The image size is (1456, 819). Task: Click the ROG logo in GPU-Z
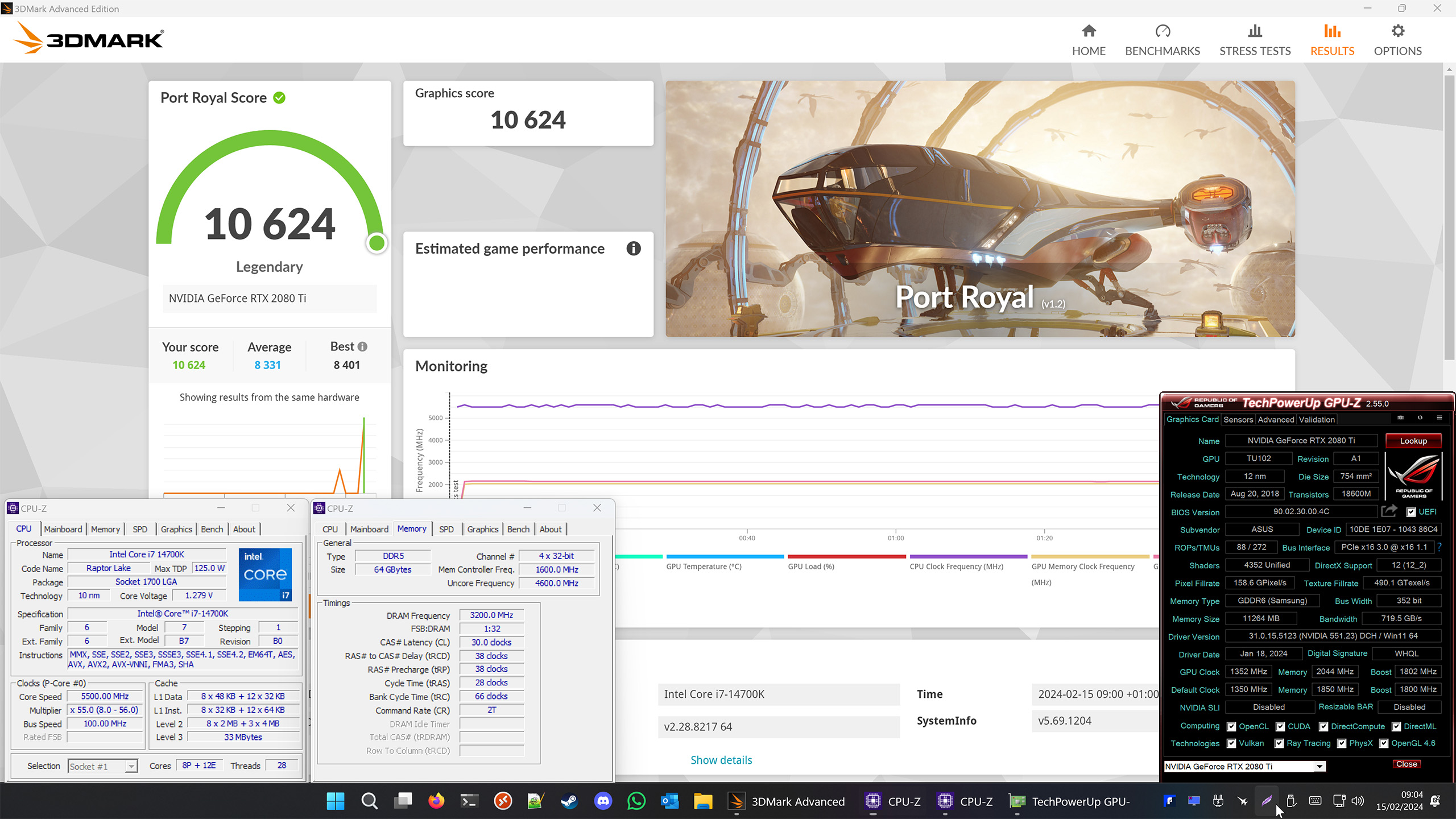pyautogui.click(x=1413, y=476)
